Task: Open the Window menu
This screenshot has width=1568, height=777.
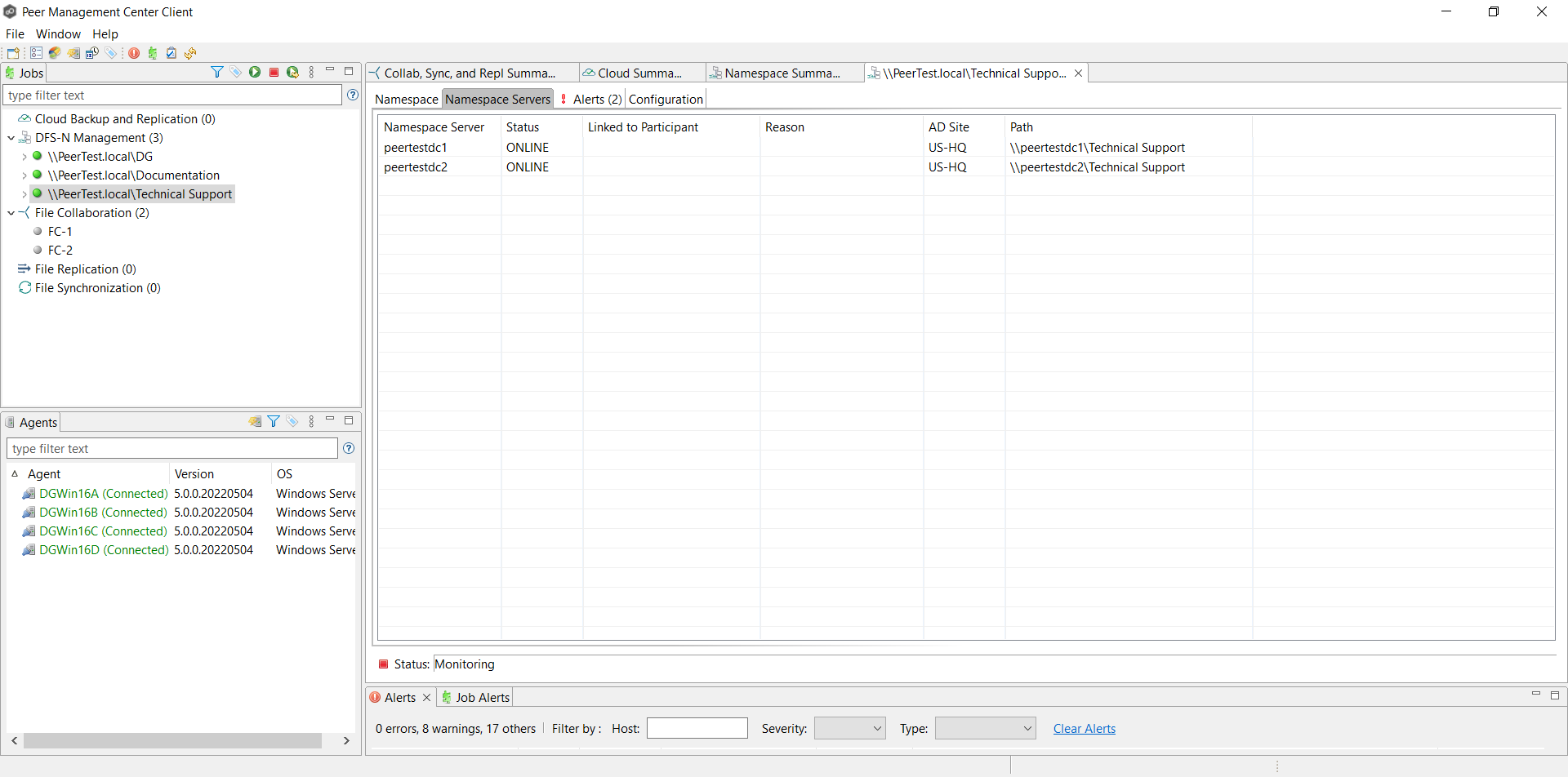Action: tap(58, 33)
